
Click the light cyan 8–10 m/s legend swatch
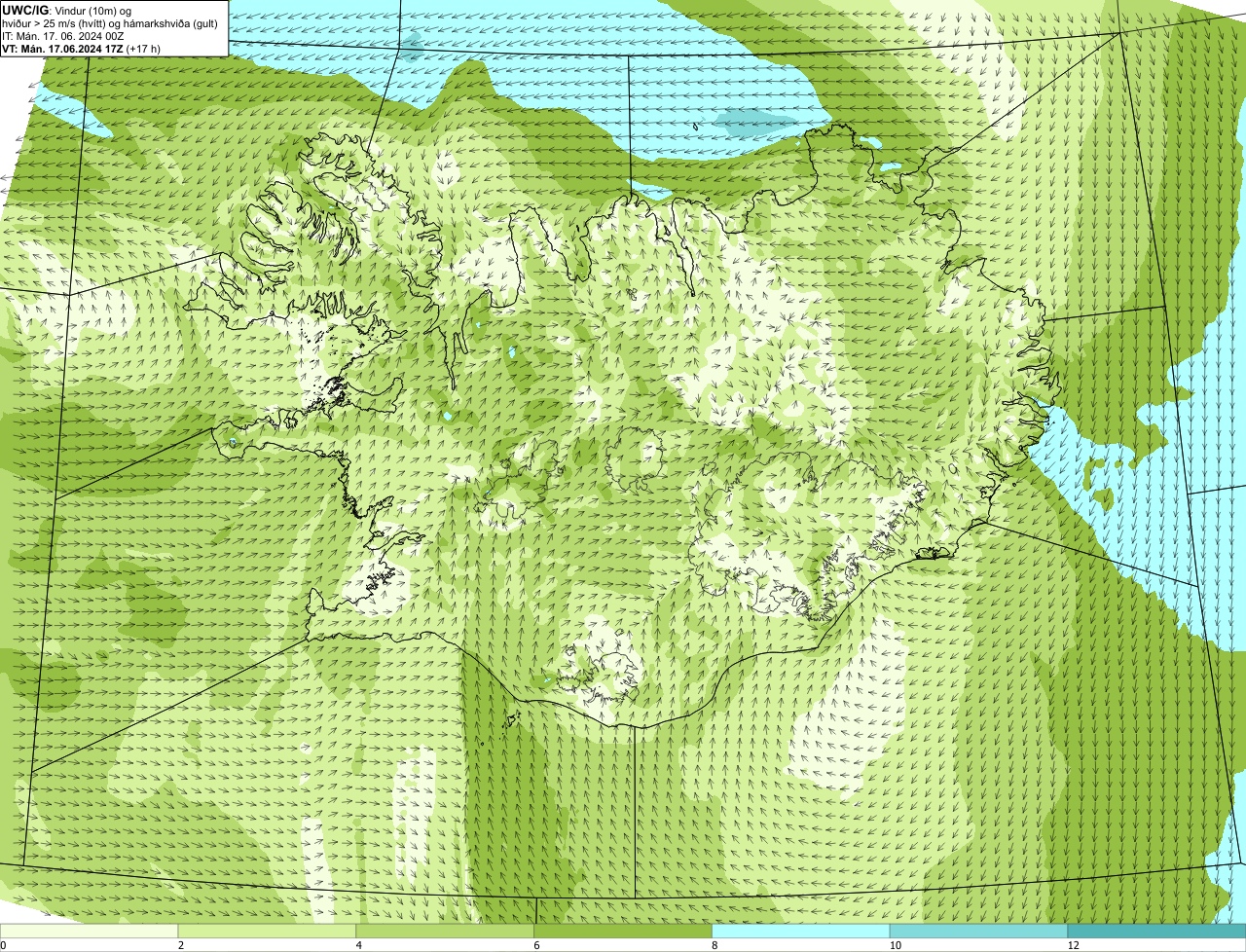[x=801, y=932]
